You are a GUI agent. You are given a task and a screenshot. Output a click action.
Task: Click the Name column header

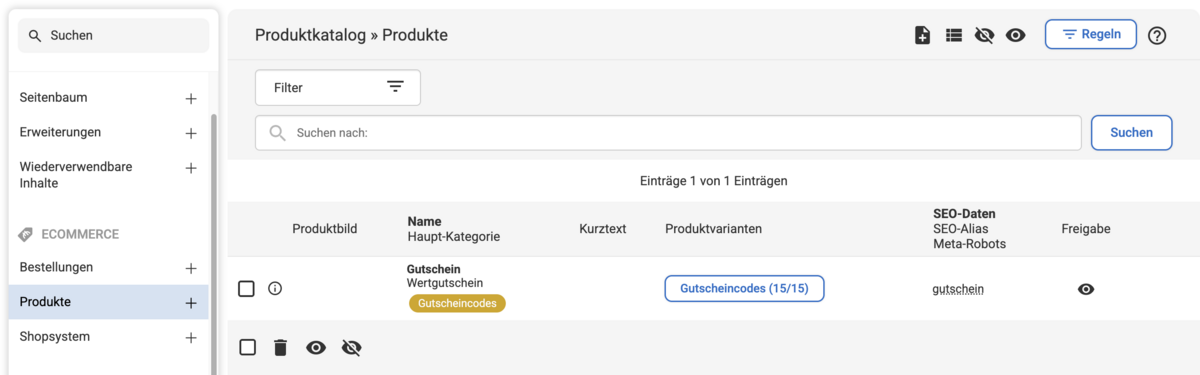click(x=424, y=221)
